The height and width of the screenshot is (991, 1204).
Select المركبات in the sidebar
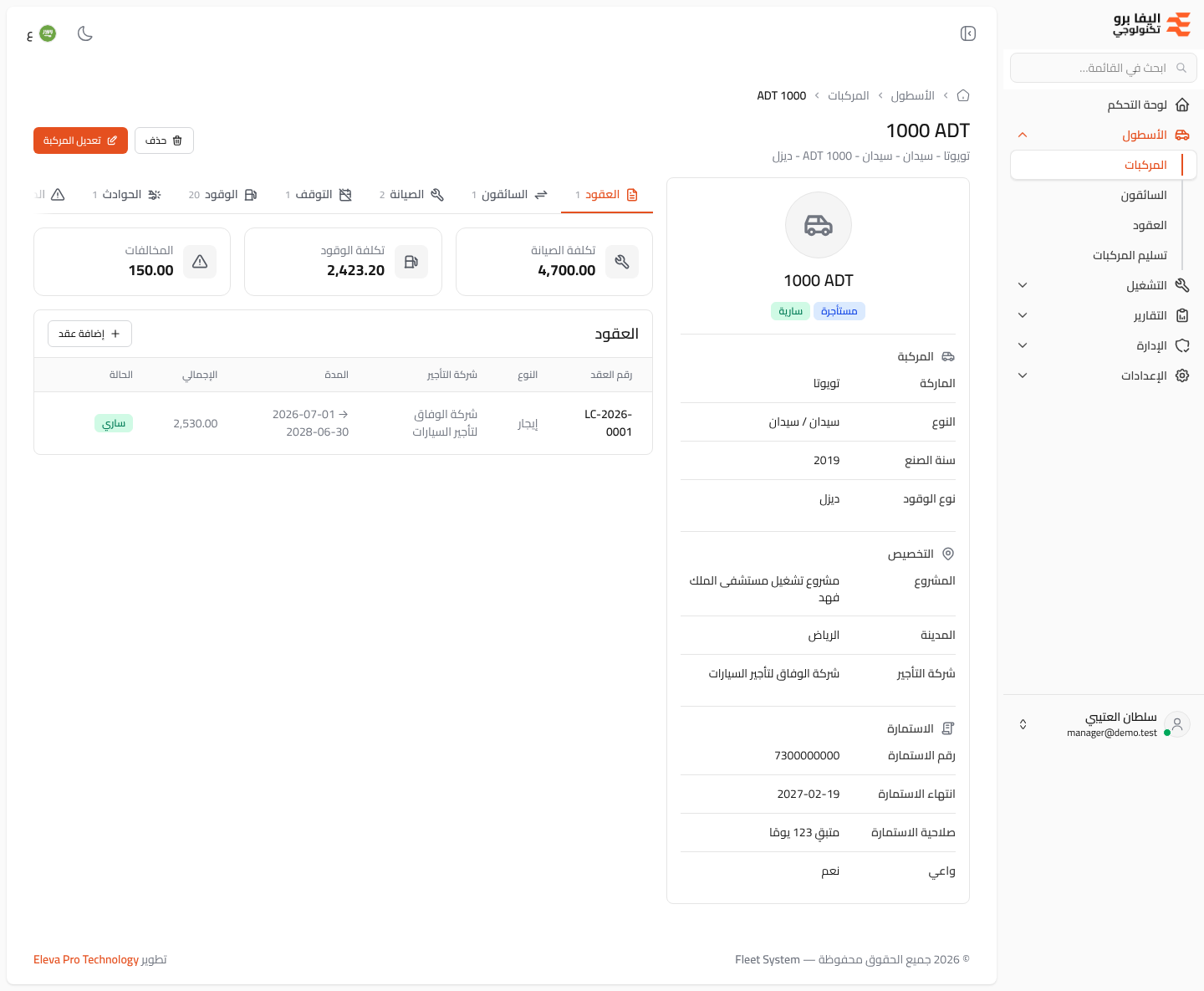pos(1104,165)
